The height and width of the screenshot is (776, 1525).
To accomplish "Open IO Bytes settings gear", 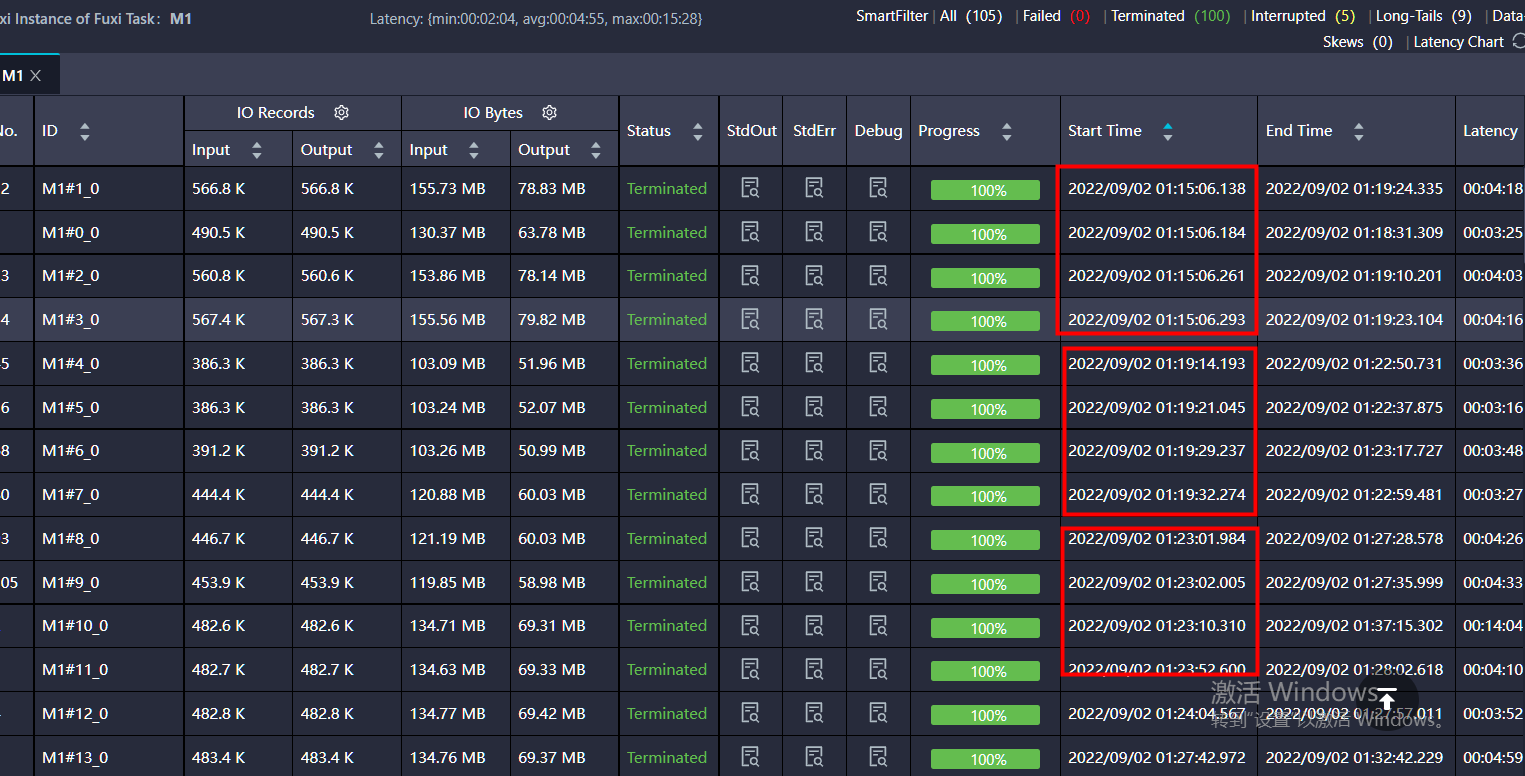I will (549, 113).
